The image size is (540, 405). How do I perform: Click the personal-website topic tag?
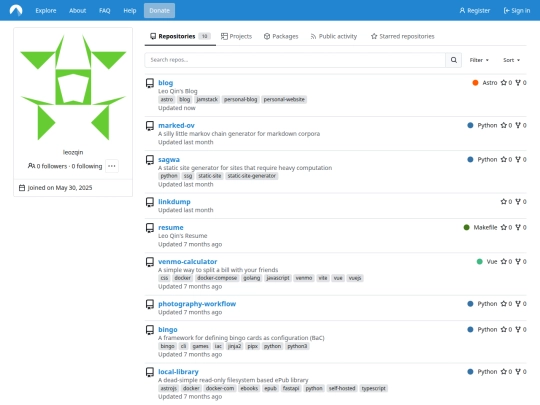pos(284,100)
